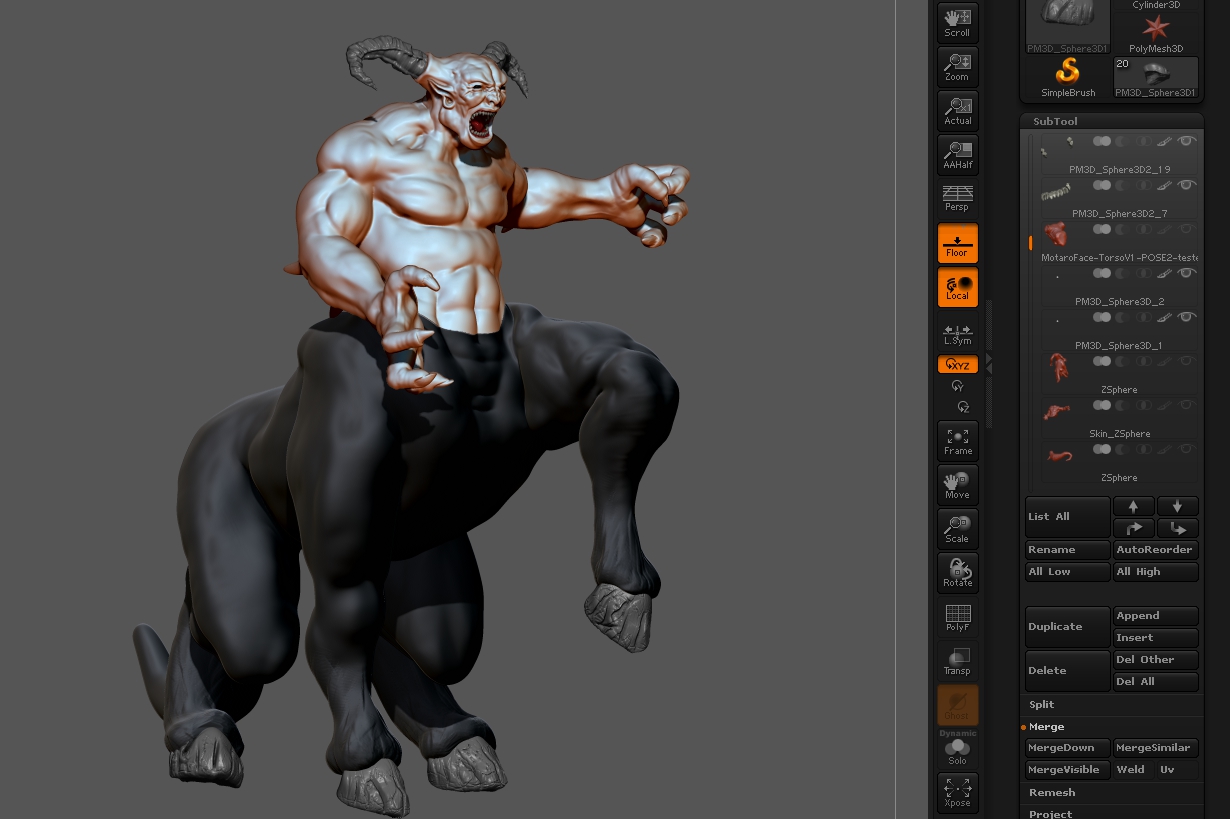Screen dimensions: 1230x819
Task: Click the Rotate view navigation button
Action: tap(957, 574)
